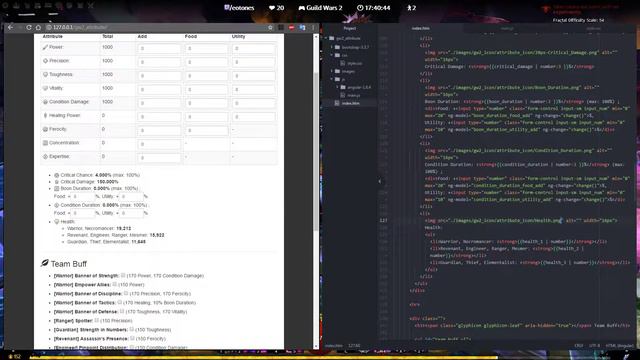Click the Expertise attribute icon
This screenshot has height=360, width=640.
[45, 157]
